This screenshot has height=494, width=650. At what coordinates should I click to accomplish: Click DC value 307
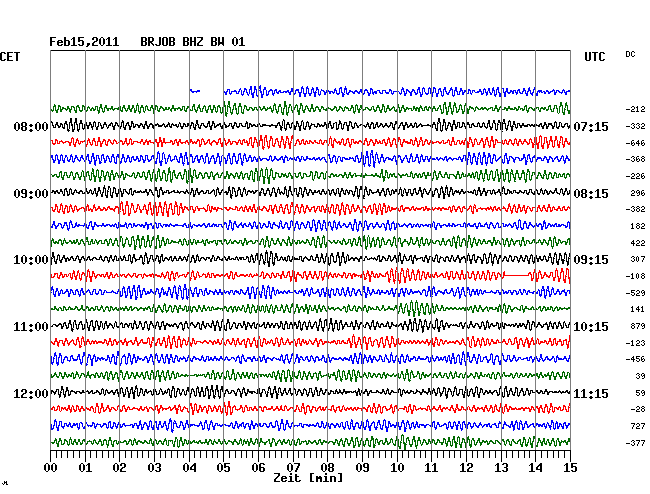click(x=638, y=259)
